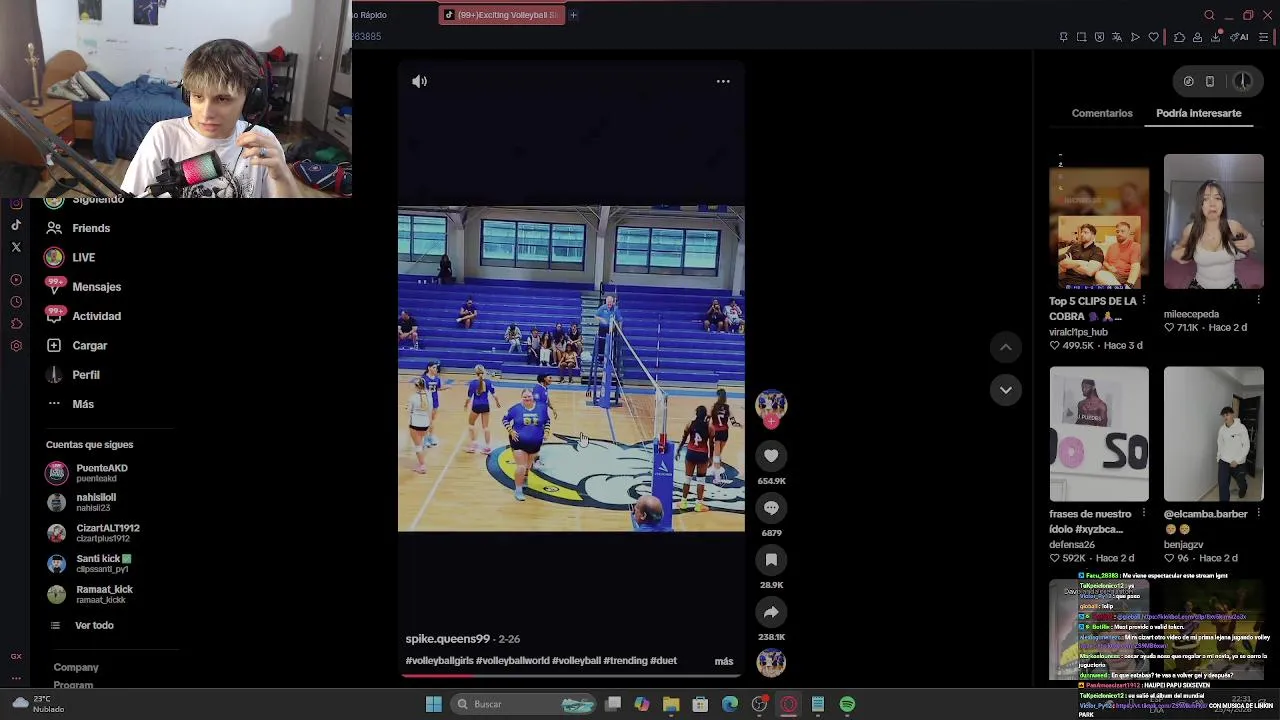Open options for the mileecepeda card
Image resolution: width=1280 pixels, height=720 pixels.
click(x=1258, y=301)
